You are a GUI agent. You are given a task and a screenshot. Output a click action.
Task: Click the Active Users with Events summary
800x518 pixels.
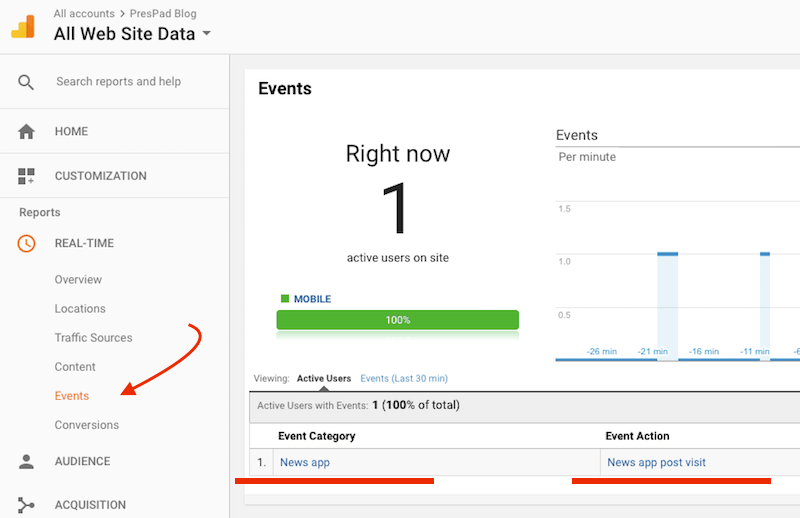click(x=358, y=406)
